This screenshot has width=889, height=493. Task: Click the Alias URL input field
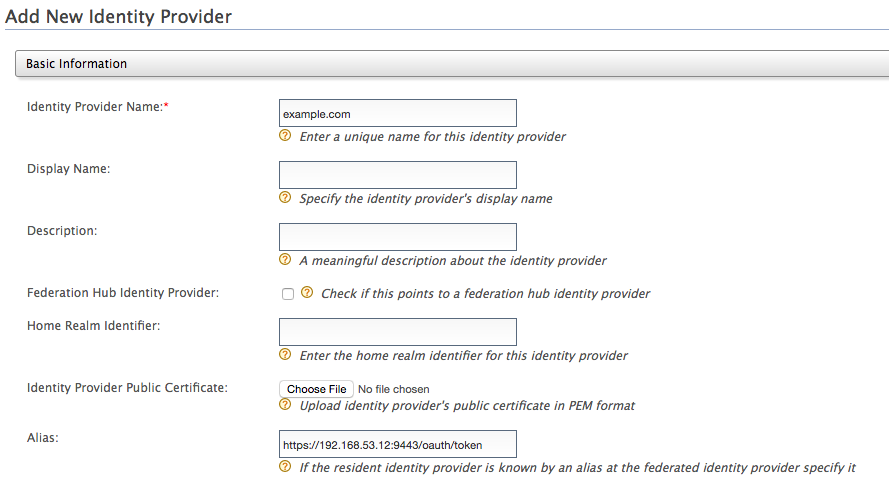point(397,444)
